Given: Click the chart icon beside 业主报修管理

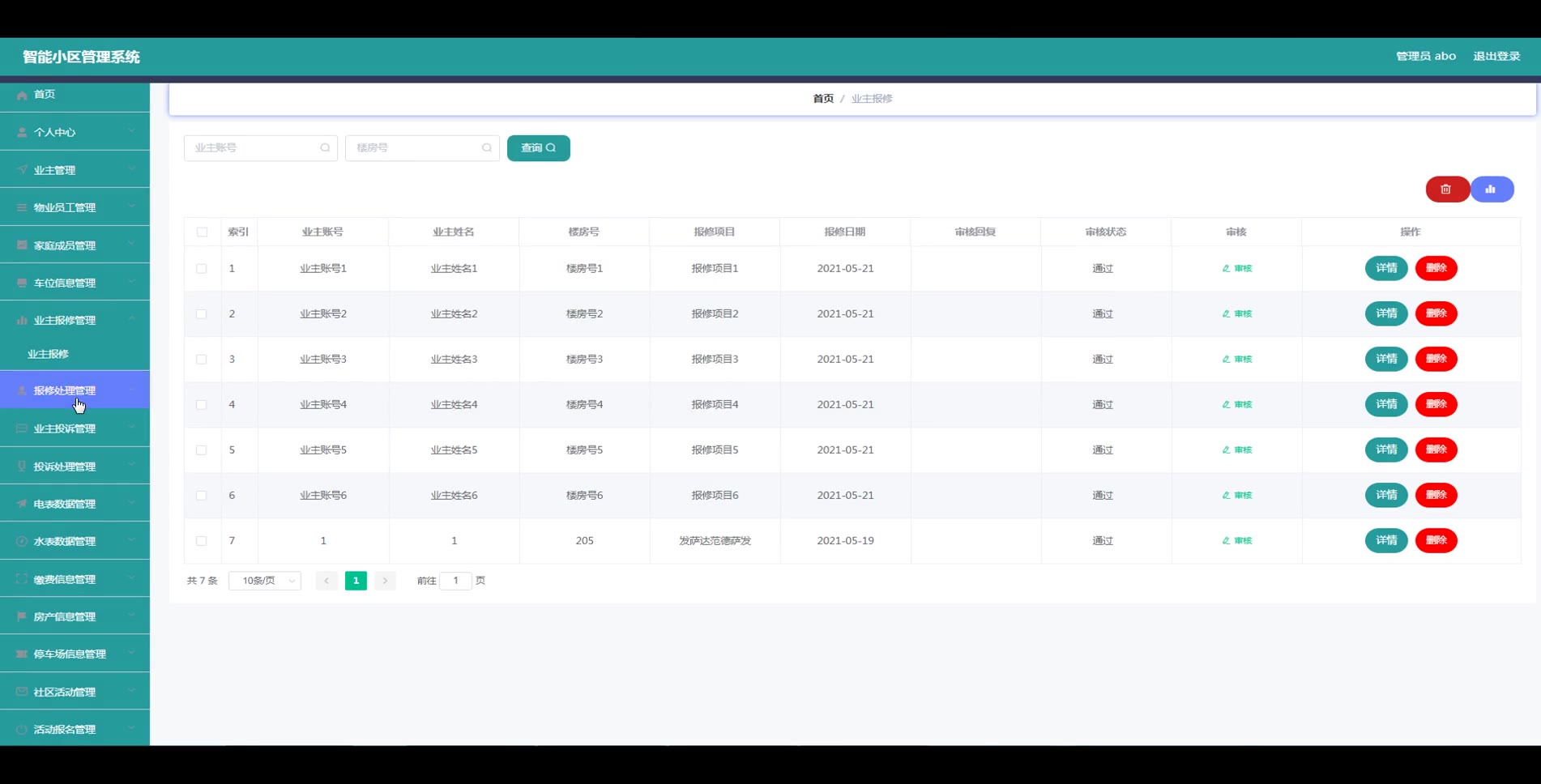Looking at the screenshot, I should point(22,320).
